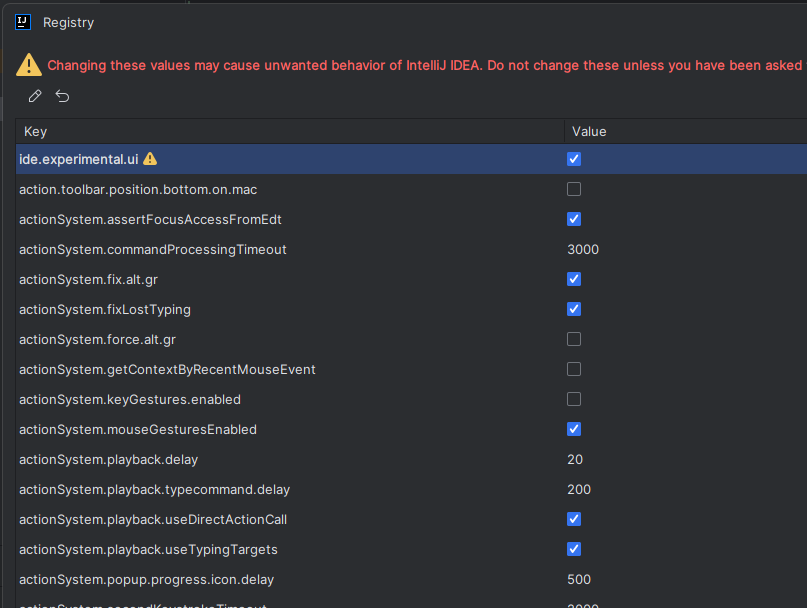This screenshot has width=807, height=608.
Task: Select the 20 value for playback.delay
Action: (x=575, y=459)
